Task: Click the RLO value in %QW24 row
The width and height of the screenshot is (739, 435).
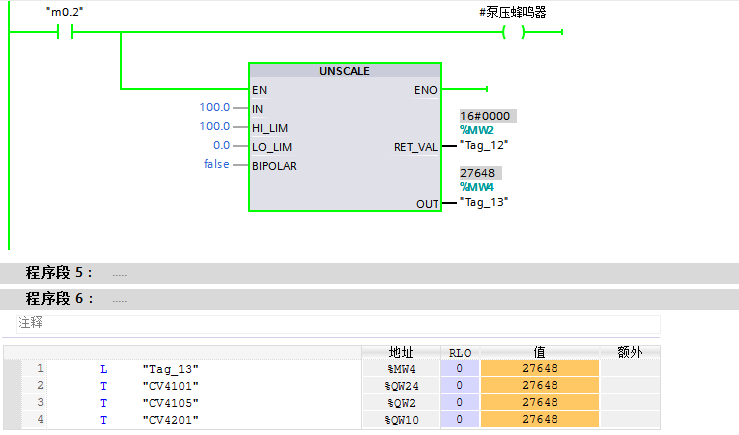Action: point(460,386)
